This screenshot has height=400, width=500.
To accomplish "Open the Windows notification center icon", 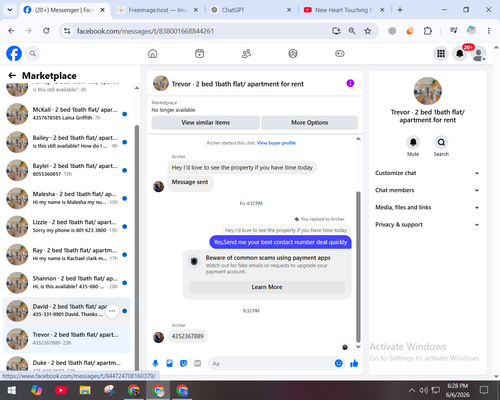I will pos(484,390).
